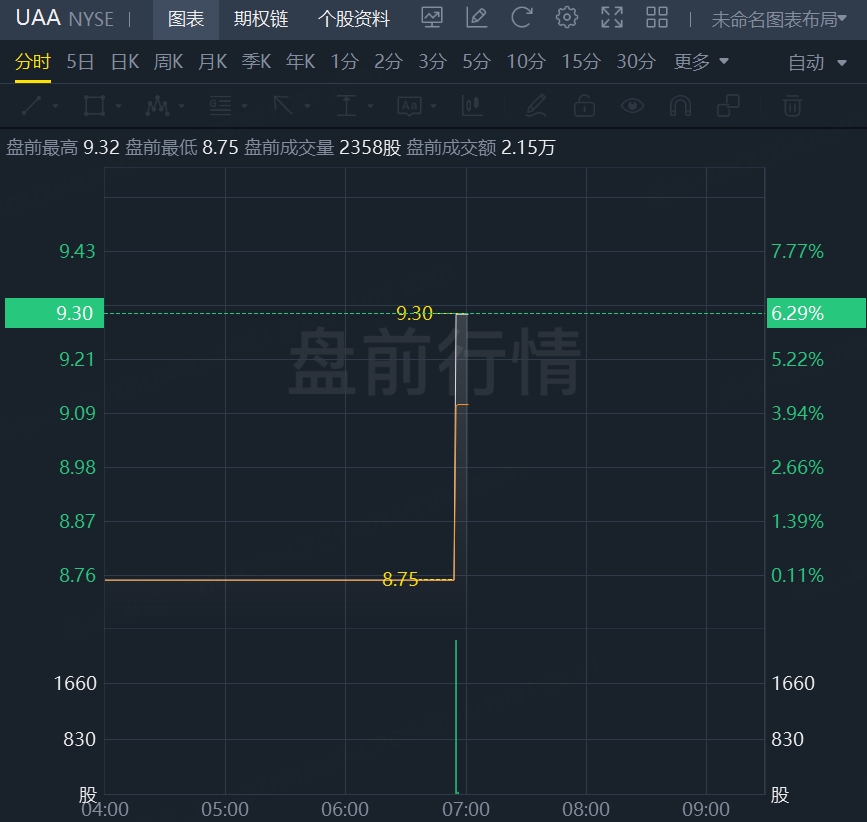Select the 10分 timeframe
The width and height of the screenshot is (867, 822).
click(526, 61)
